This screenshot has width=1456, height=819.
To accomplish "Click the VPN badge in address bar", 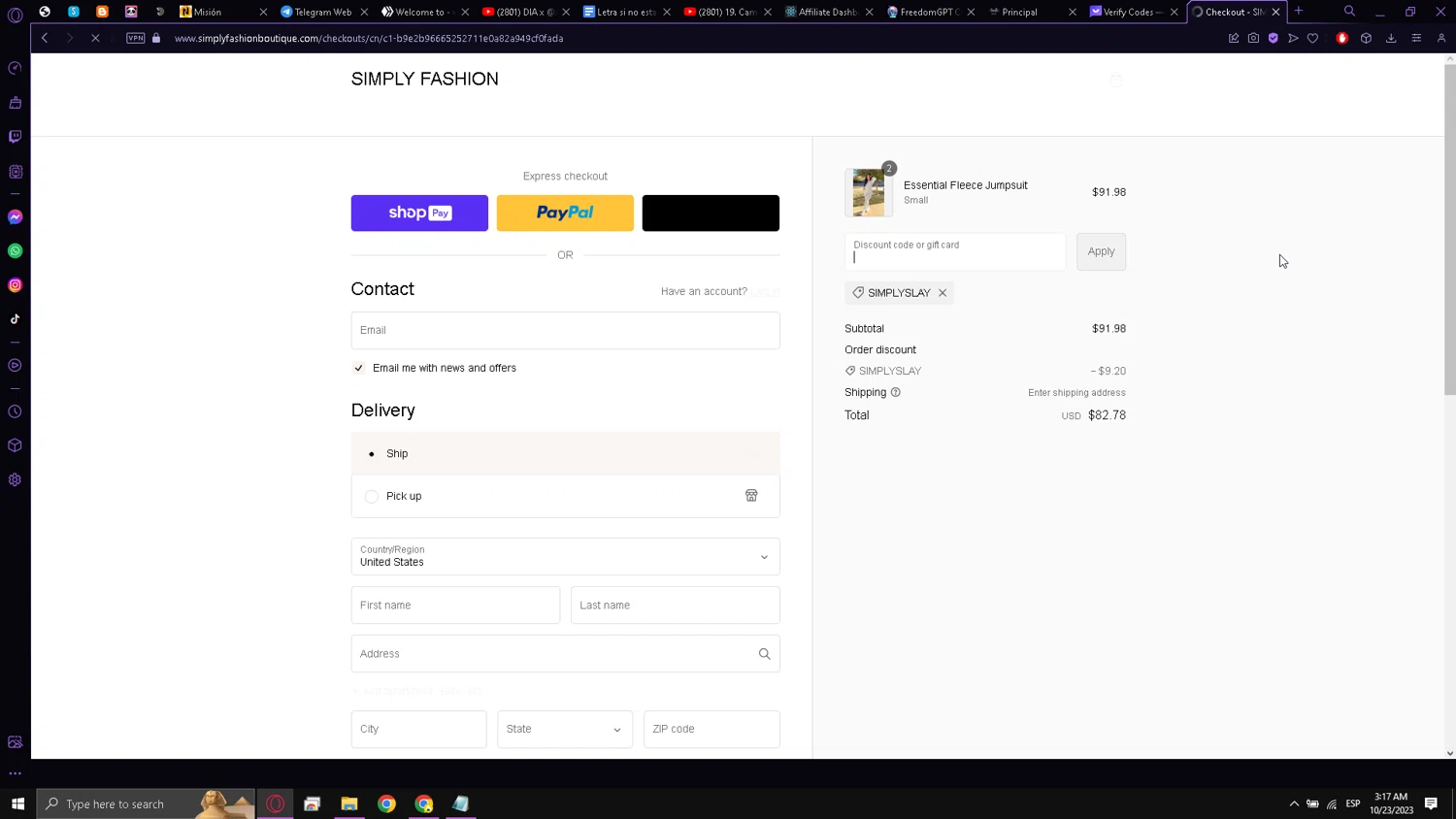I will click(136, 38).
